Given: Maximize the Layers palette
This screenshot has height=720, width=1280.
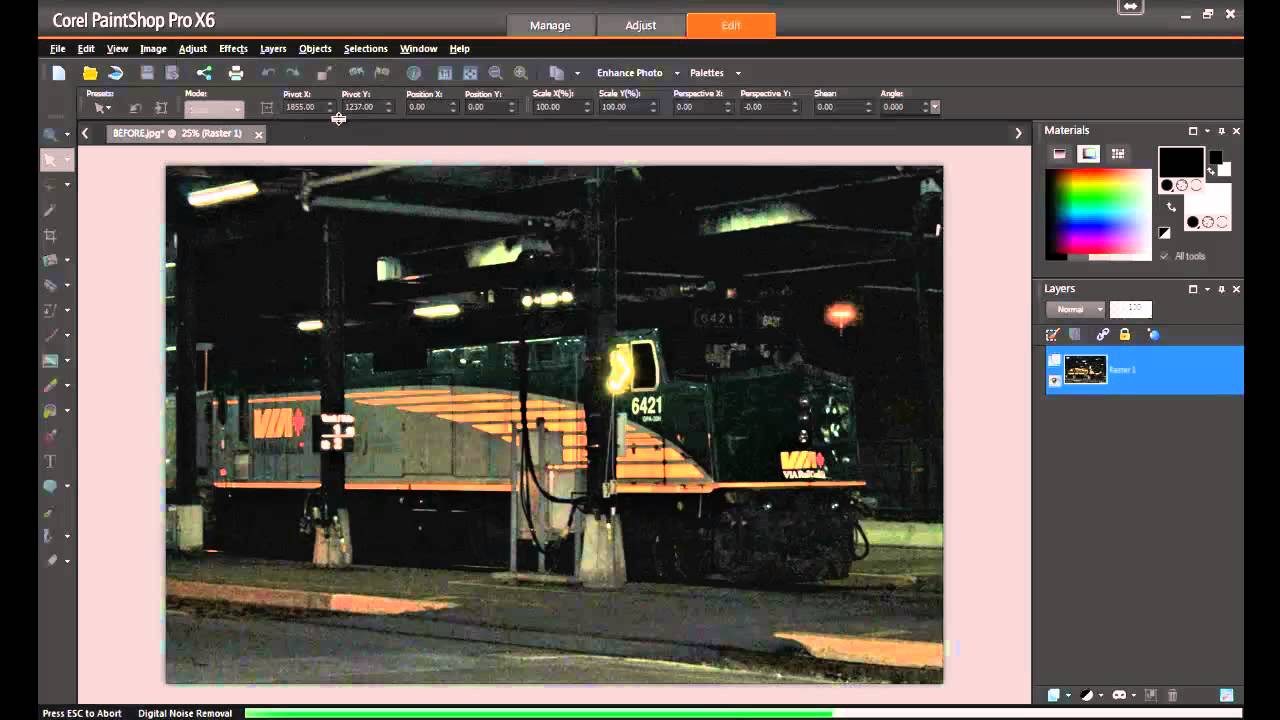Looking at the screenshot, I should click(x=1193, y=289).
